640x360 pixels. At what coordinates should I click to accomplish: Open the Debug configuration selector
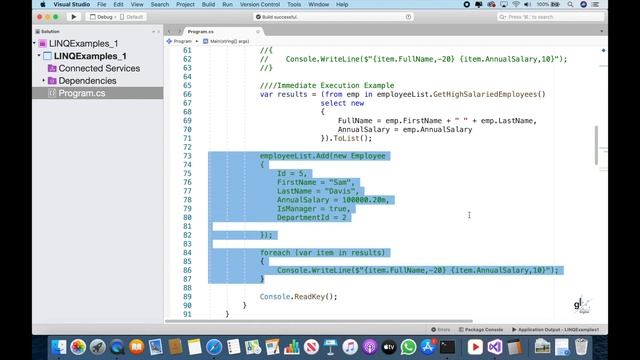point(101,17)
